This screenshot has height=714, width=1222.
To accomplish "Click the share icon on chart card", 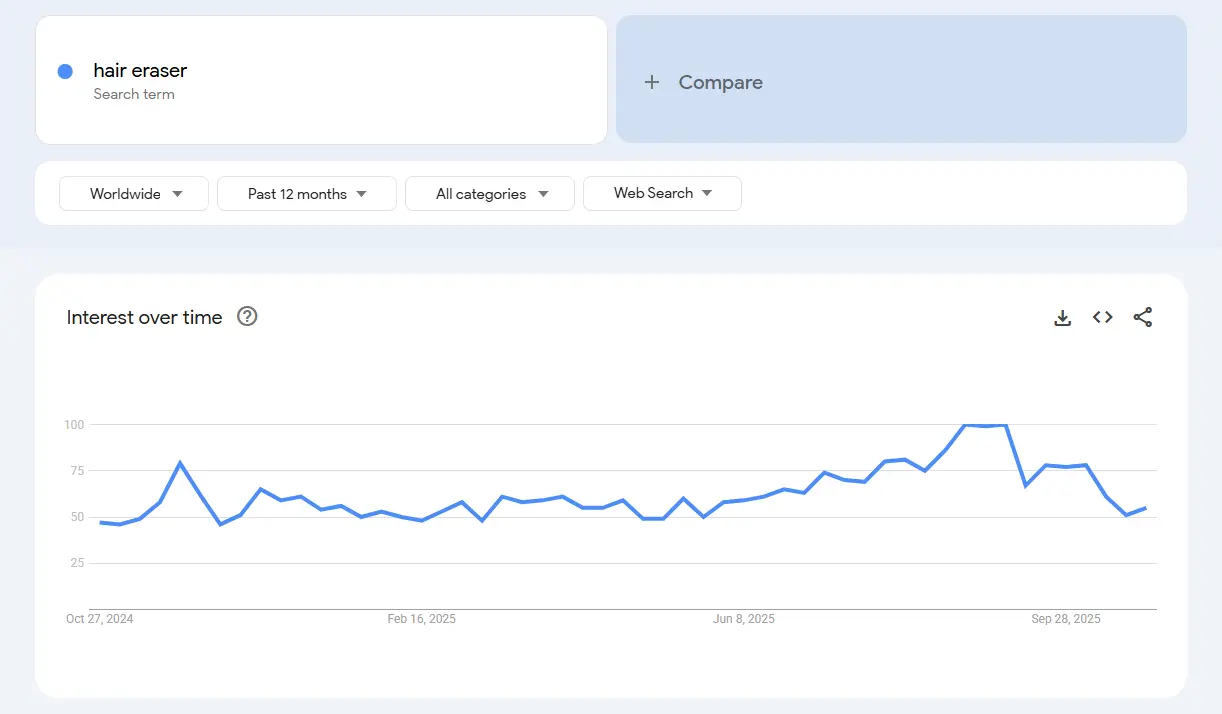I will (x=1142, y=317).
